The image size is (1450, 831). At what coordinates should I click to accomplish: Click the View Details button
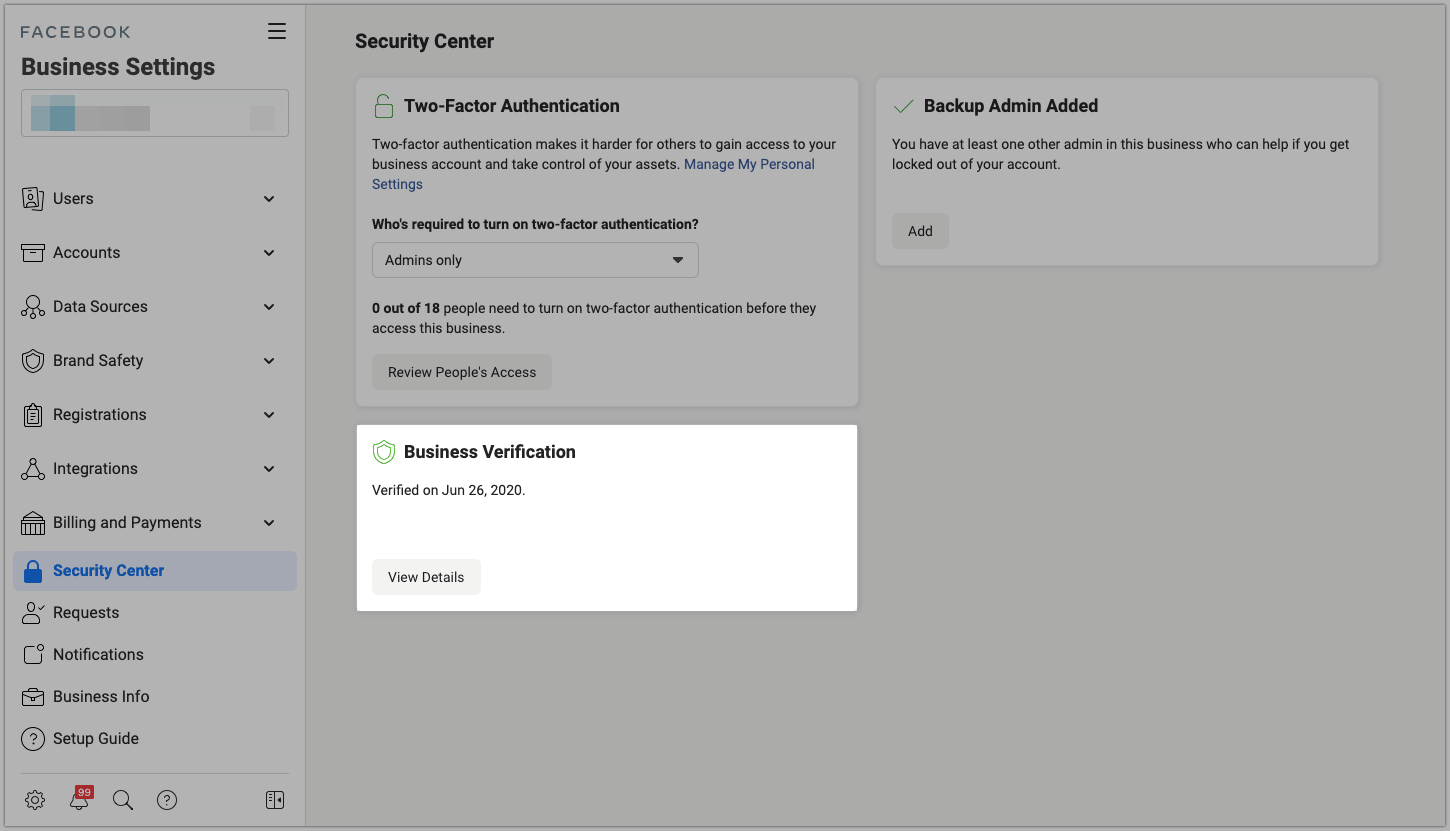[426, 577]
